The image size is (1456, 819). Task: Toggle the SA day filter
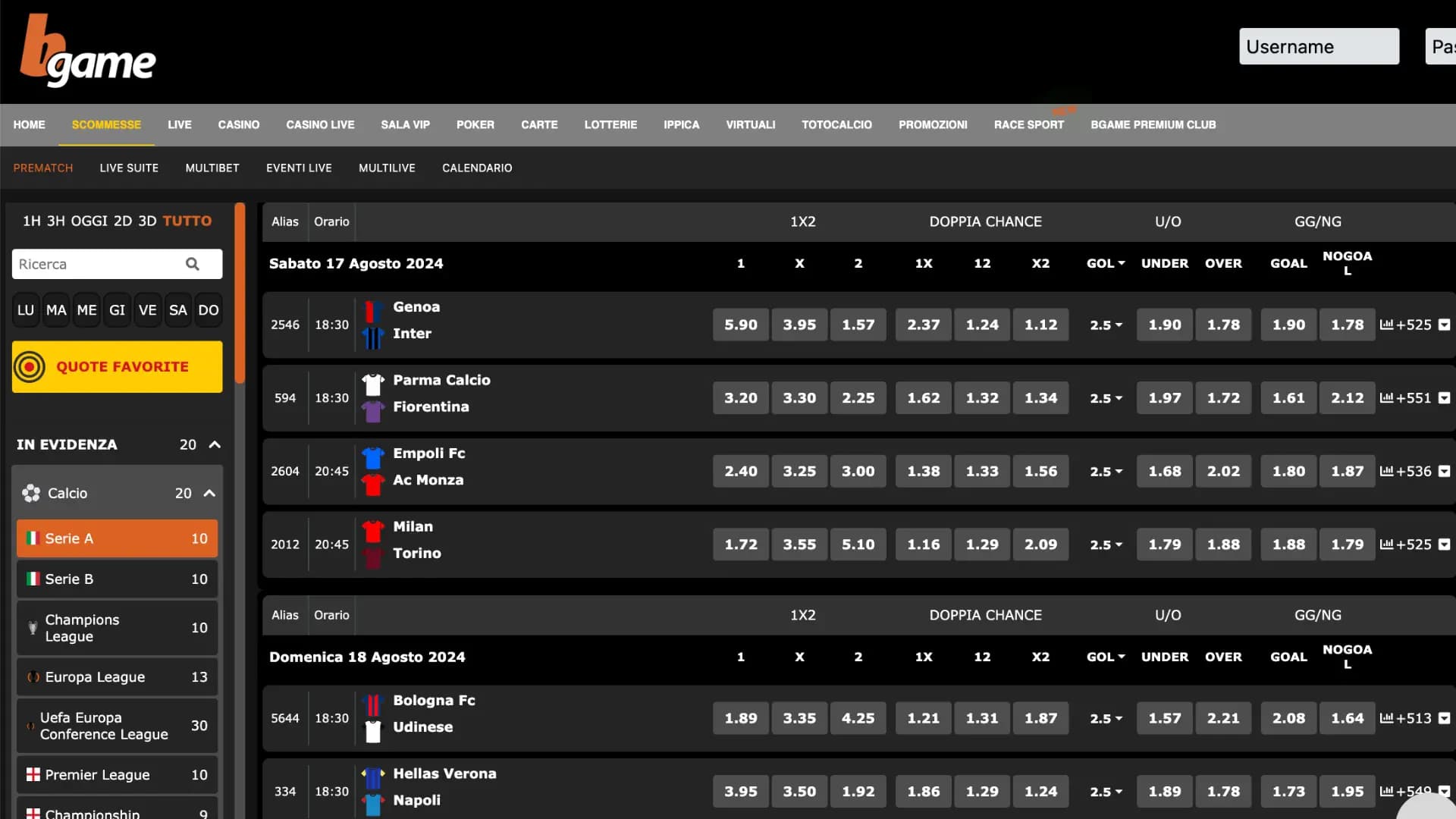click(177, 310)
